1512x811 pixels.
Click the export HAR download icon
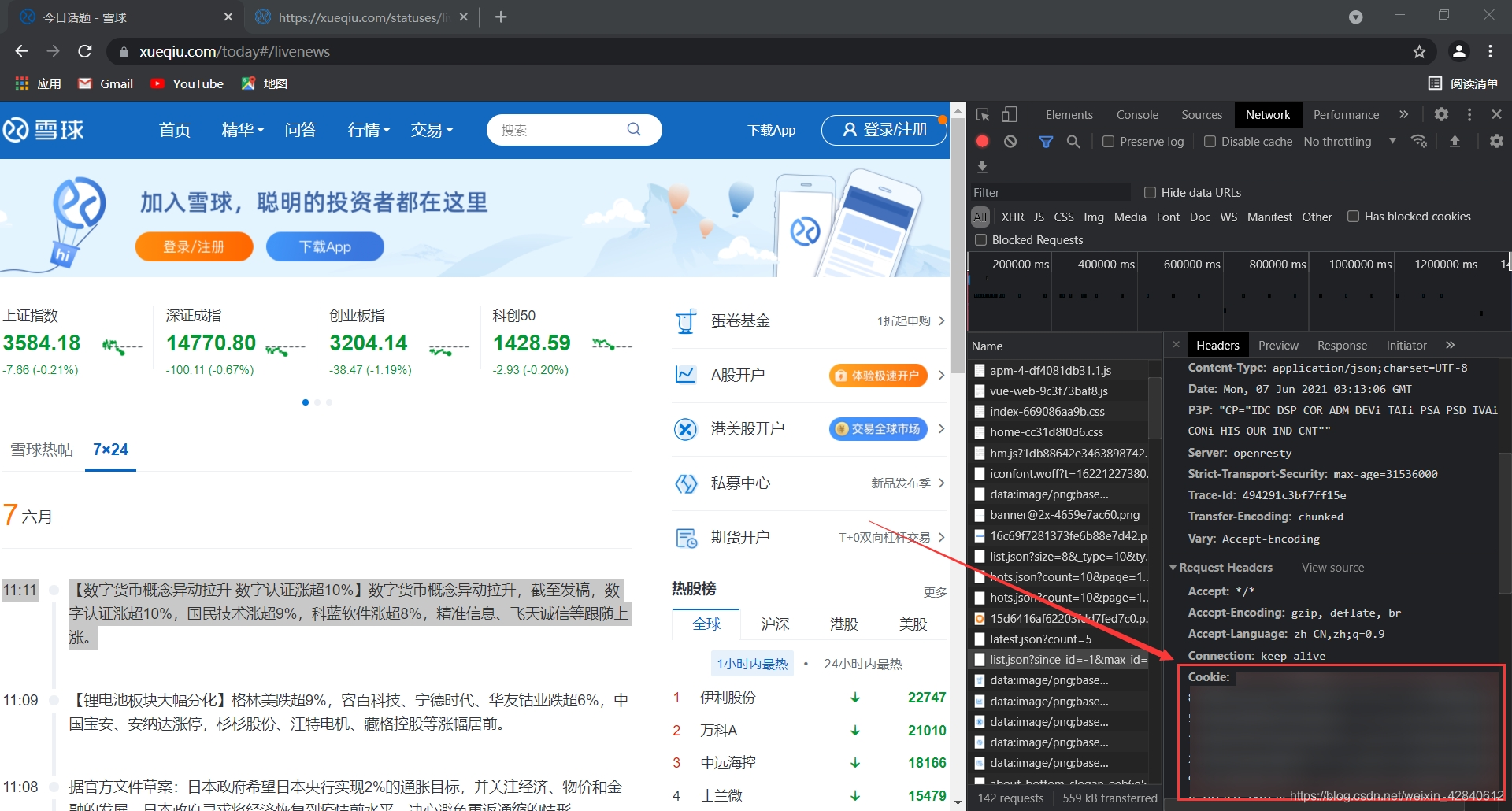982,167
